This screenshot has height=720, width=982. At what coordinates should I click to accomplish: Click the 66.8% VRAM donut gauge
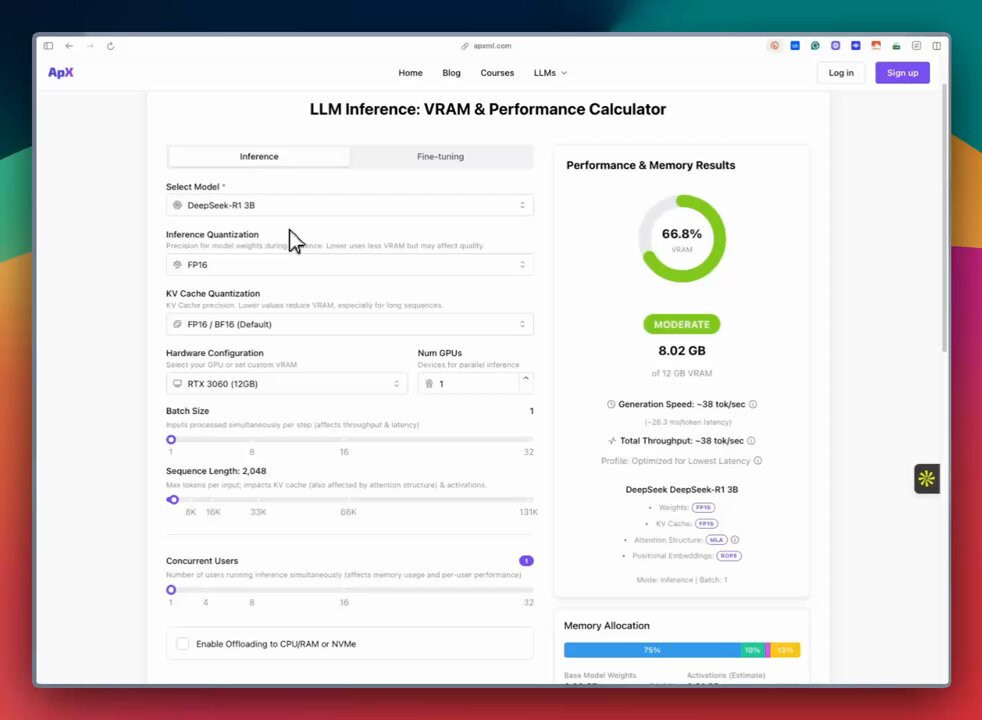(681, 239)
